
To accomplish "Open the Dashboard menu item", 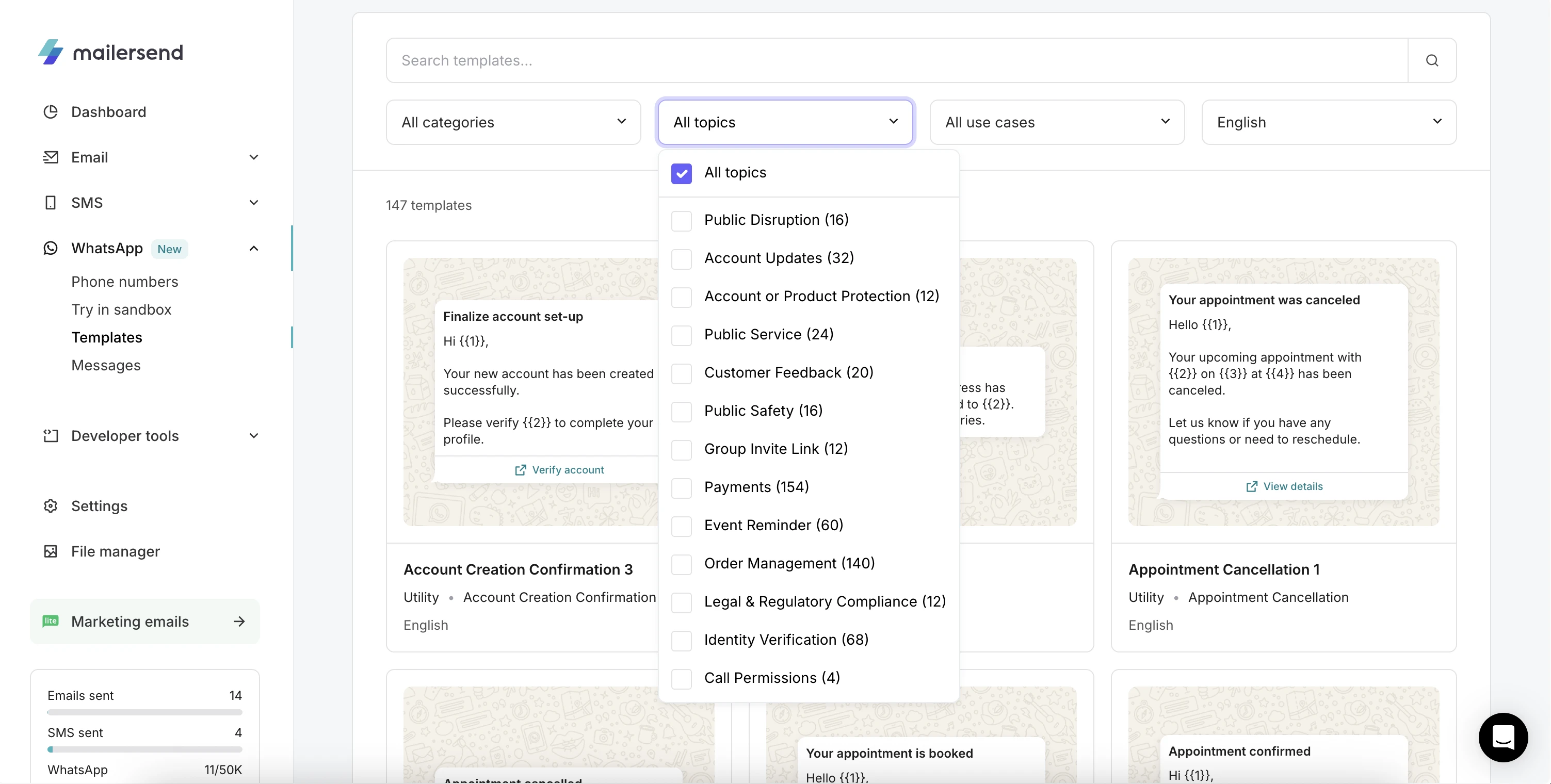I will (108, 112).
